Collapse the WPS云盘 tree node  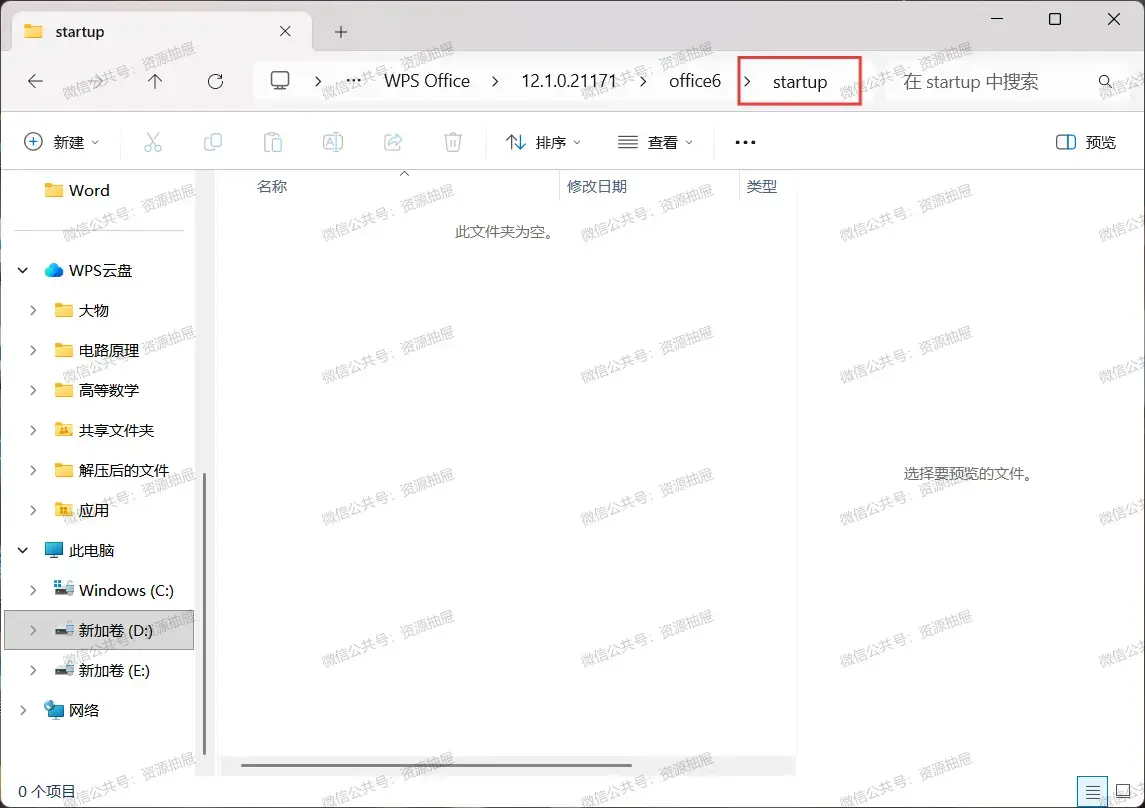point(23,271)
